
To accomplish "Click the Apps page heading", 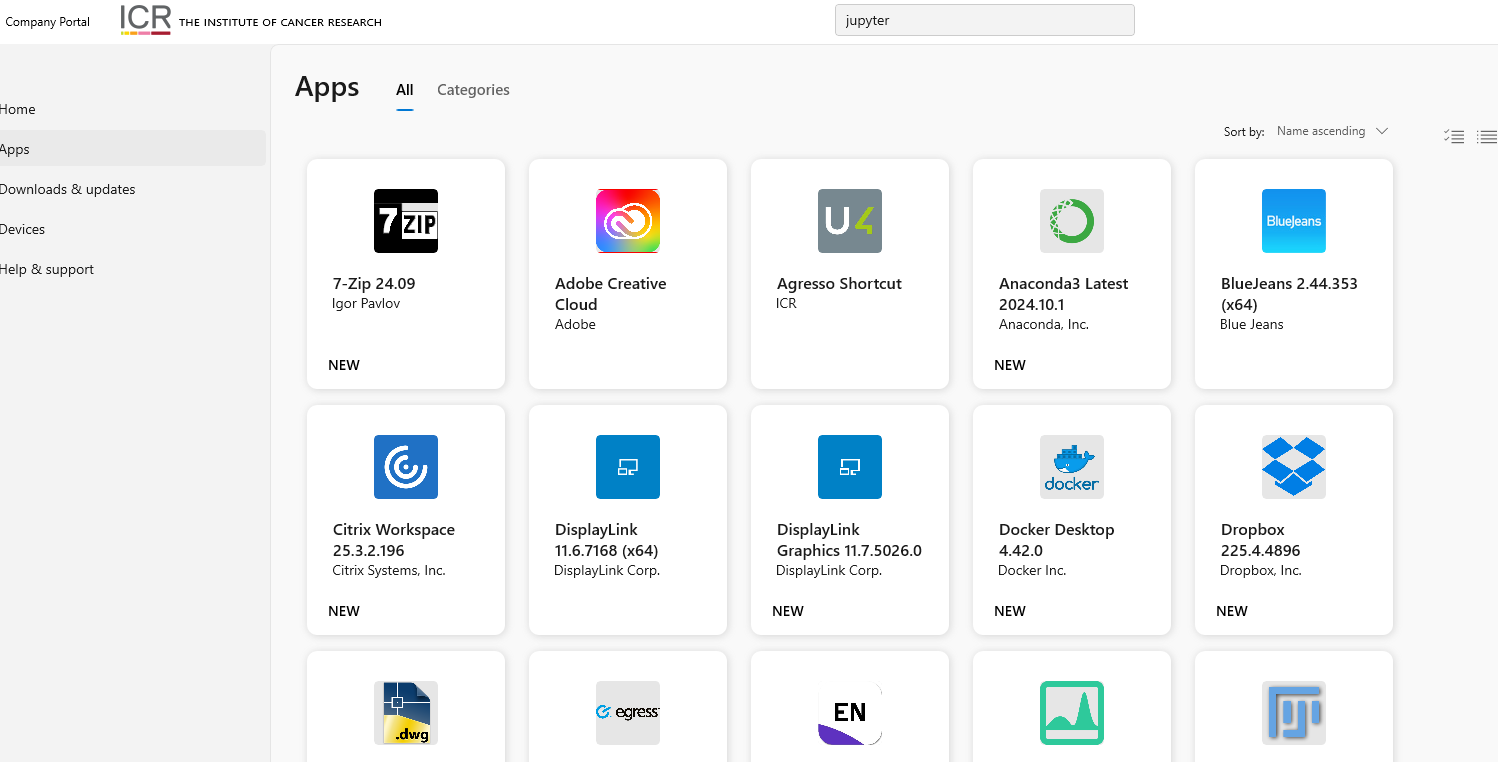I will click(x=327, y=87).
